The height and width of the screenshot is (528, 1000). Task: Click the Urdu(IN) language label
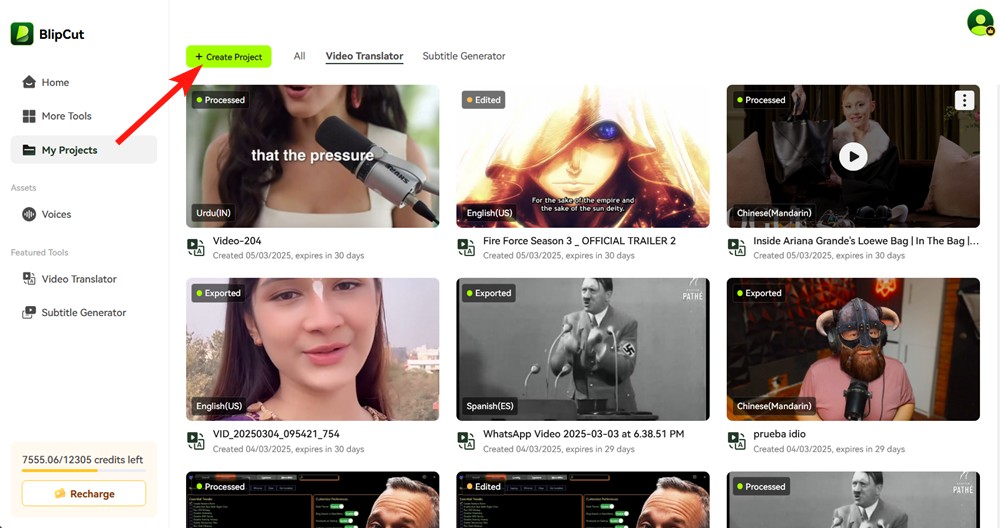point(214,213)
